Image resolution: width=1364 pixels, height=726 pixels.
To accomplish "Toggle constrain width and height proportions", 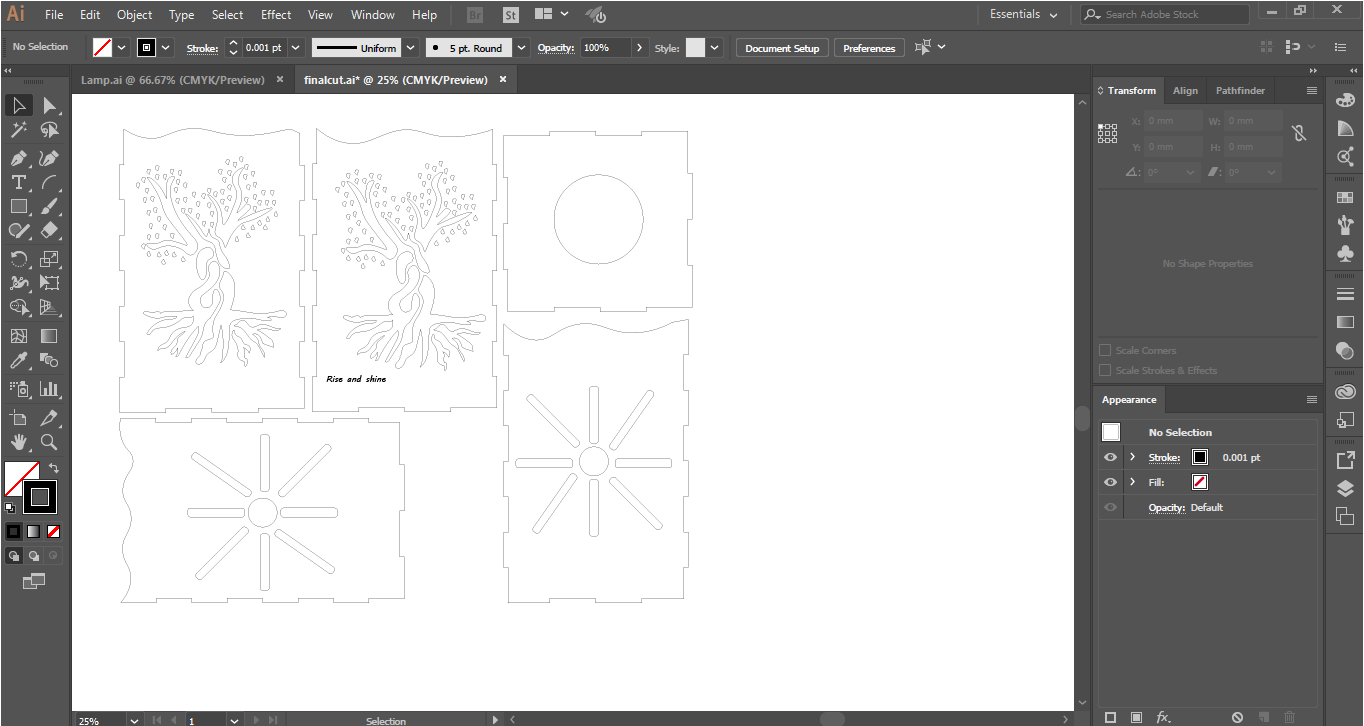I will coord(1299,133).
